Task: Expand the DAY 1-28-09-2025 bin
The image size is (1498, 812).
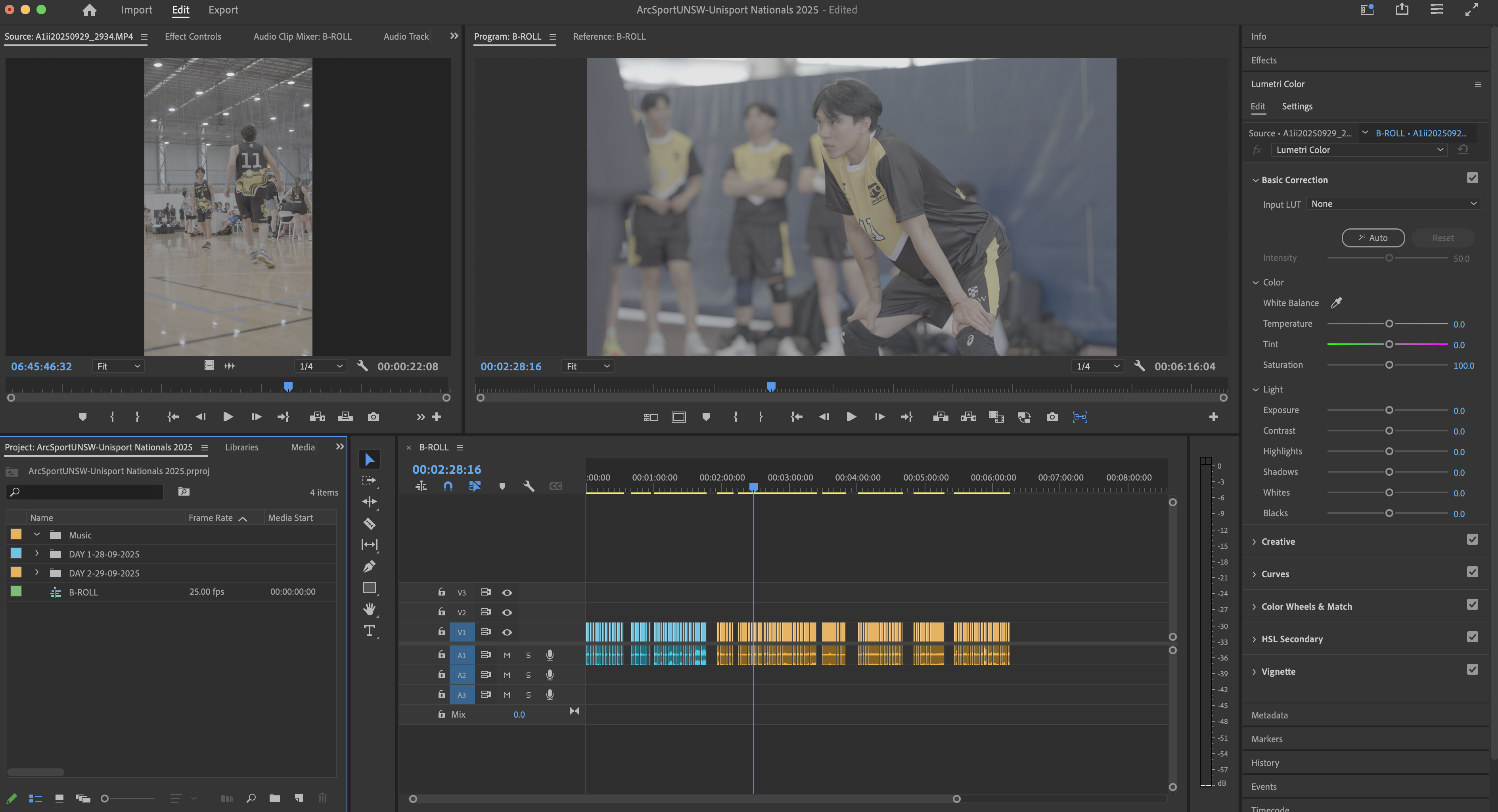Action: pyautogui.click(x=36, y=554)
